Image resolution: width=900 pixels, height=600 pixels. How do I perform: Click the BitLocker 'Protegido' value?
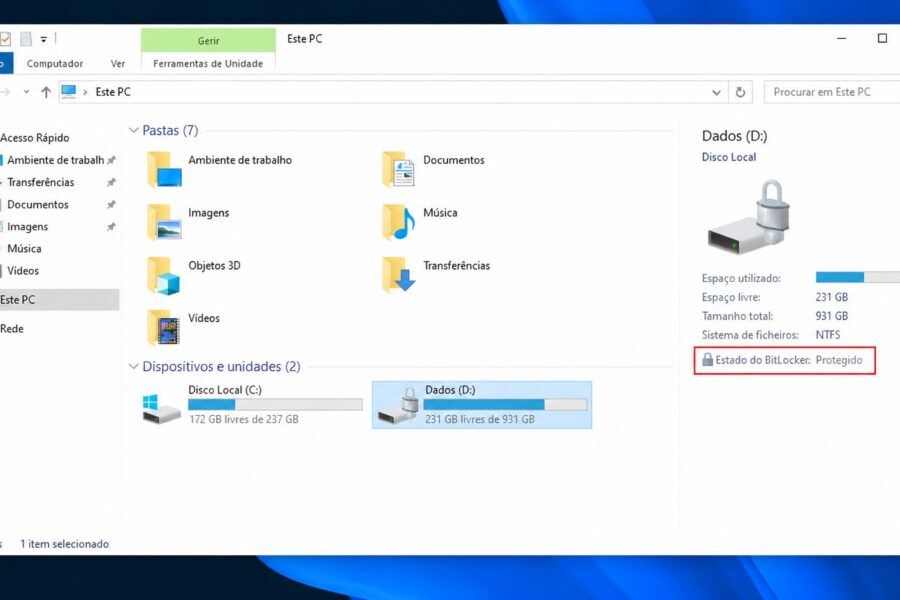point(839,360)
